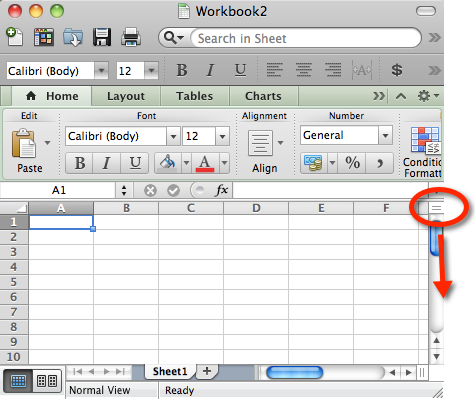Center text in formatting toolbar
475x399 pixels.
click(304, 70)
